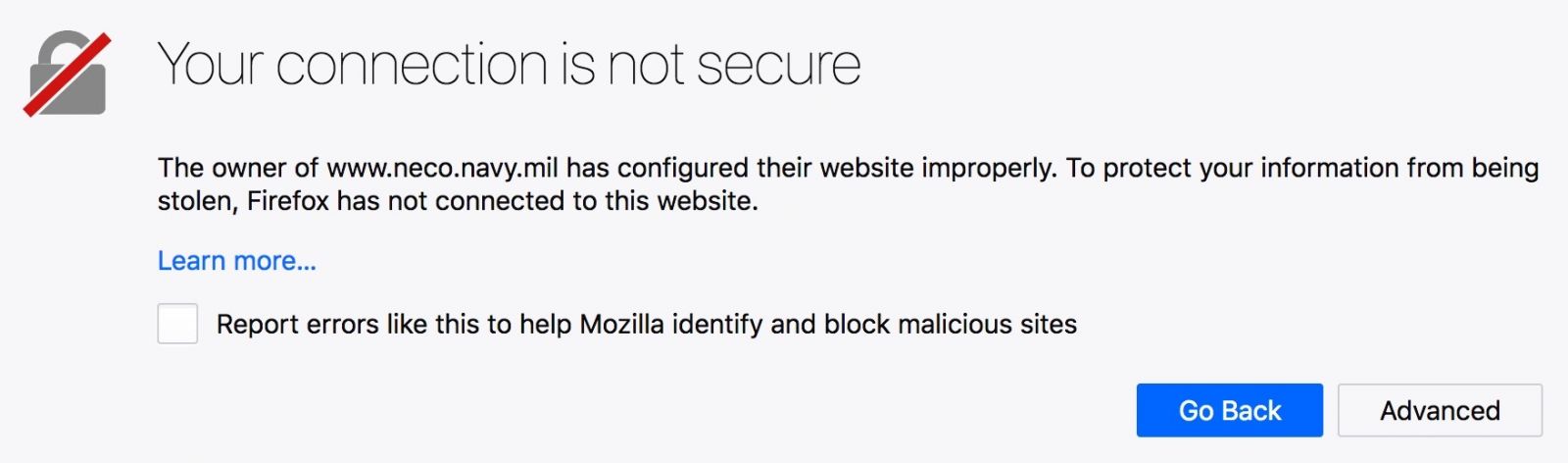Click the blue Go Back button
The width and height of the screenshot is (1568, 463).
1230,410
